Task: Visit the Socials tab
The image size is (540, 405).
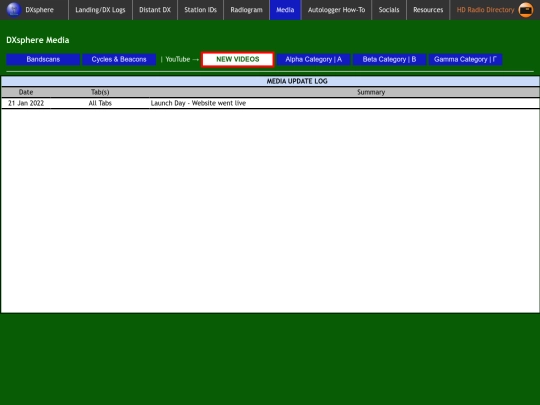Action: coord(389,10)
